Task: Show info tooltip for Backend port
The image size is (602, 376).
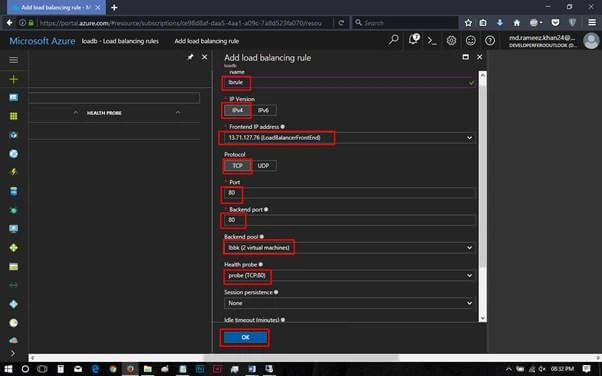Action: coord(266,209)
